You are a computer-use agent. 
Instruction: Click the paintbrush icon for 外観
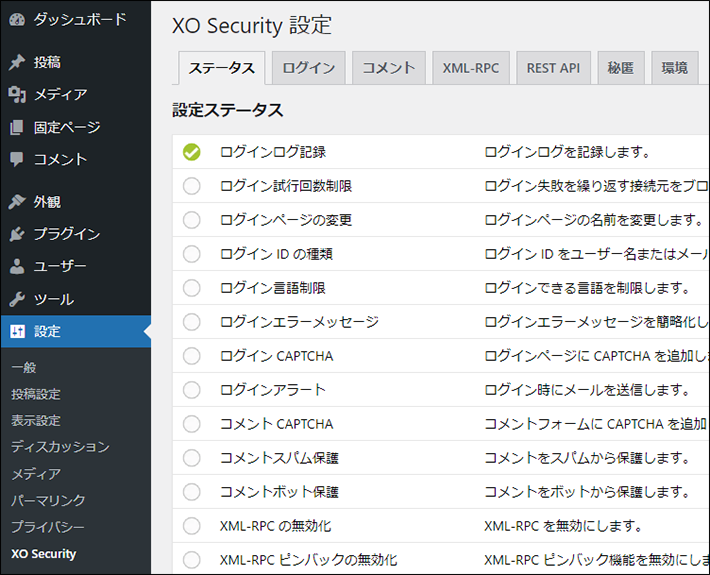point(17,202)
